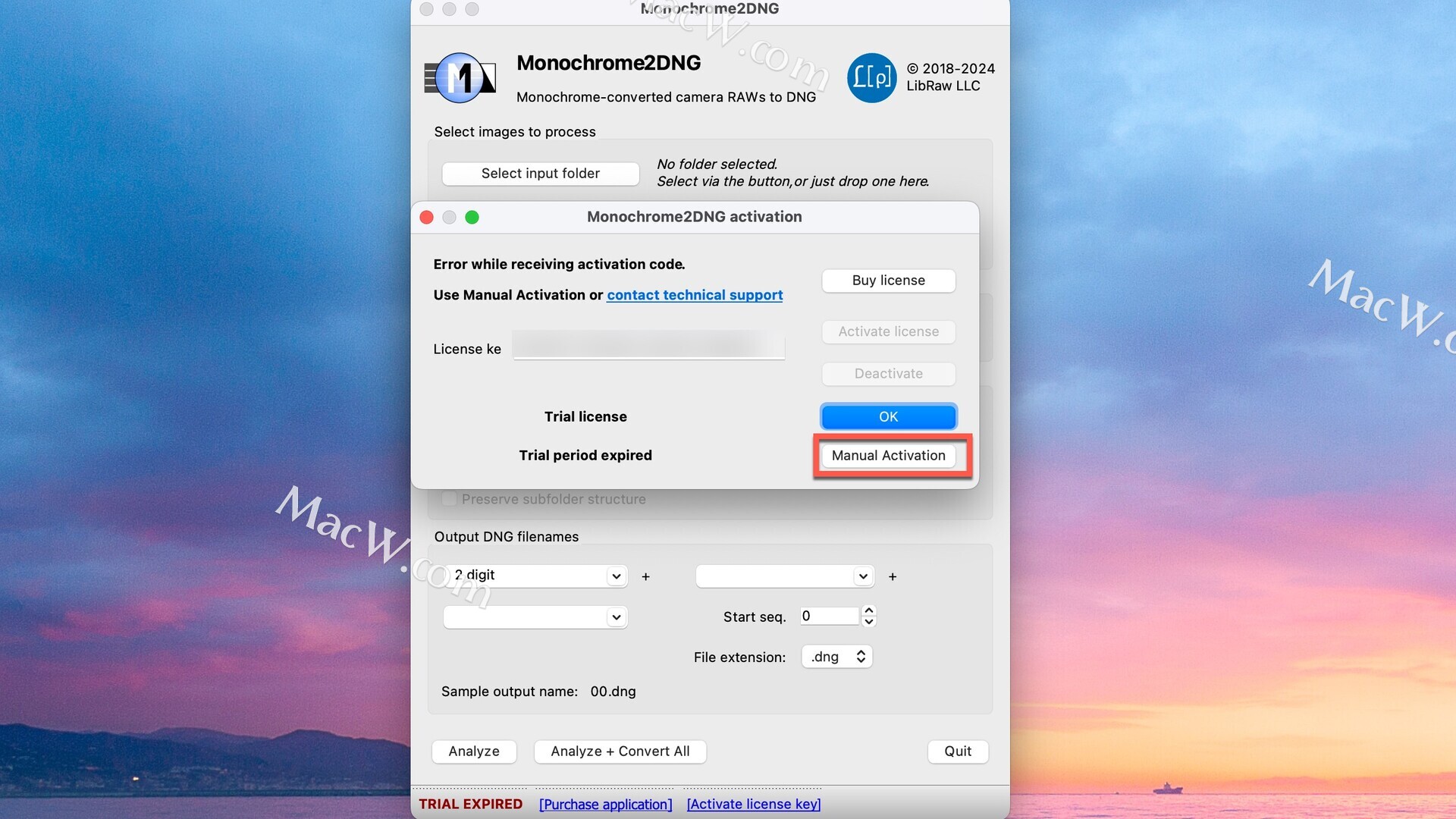Click the disabled Activate license button
This screenshot has width=1456, height=819.
888,332
